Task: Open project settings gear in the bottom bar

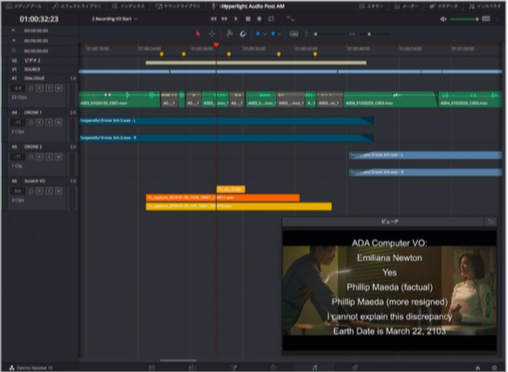Action: [494, 368]
